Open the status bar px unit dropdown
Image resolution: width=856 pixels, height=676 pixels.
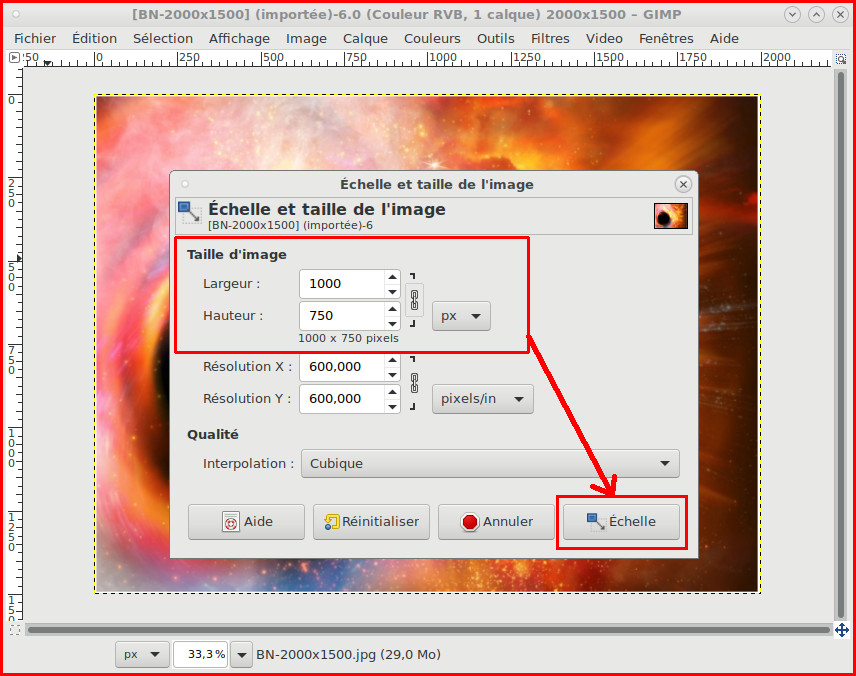[142, 654]
